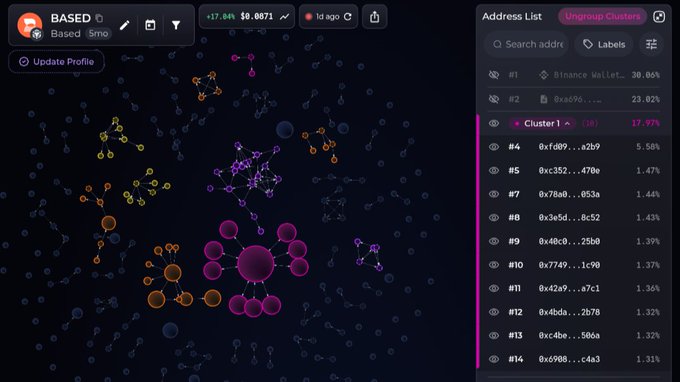Show hidden address #2 0xa696

494,99
